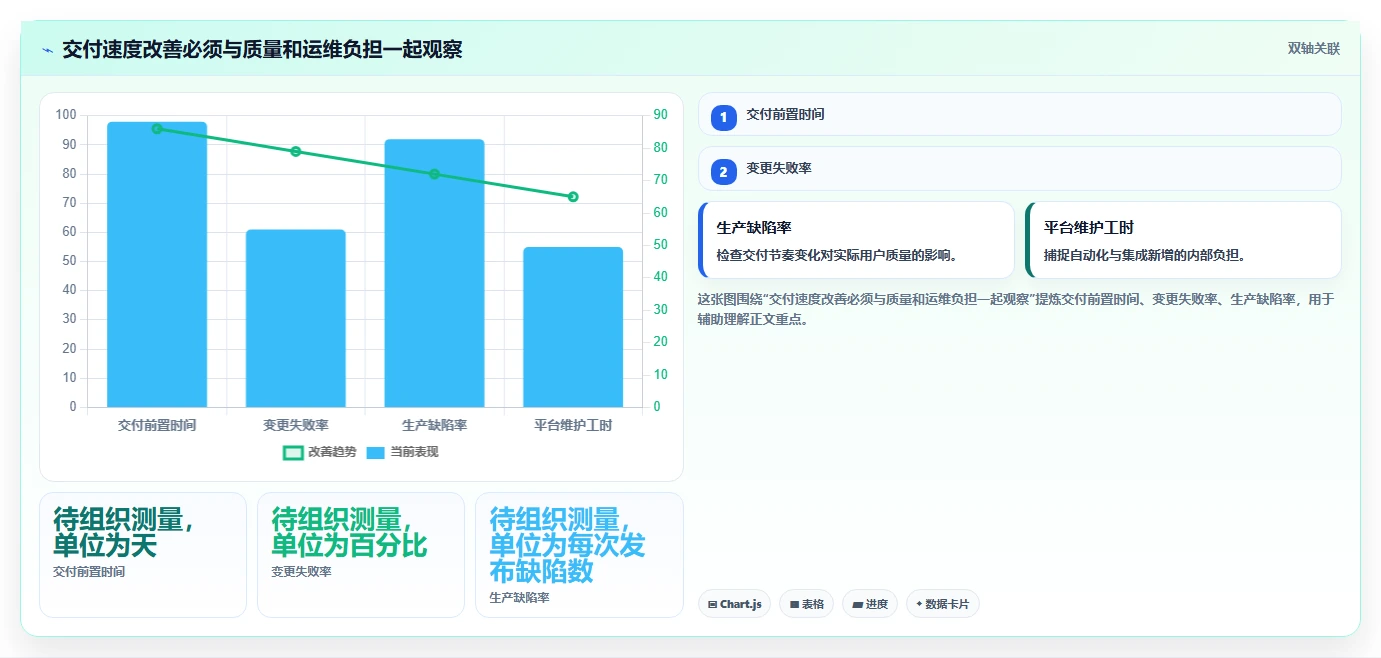The image size is (1381, 658).
Task: Click the 生产缺陷率 blue bar
Action: pyautogui.click(x=434, y=273)
